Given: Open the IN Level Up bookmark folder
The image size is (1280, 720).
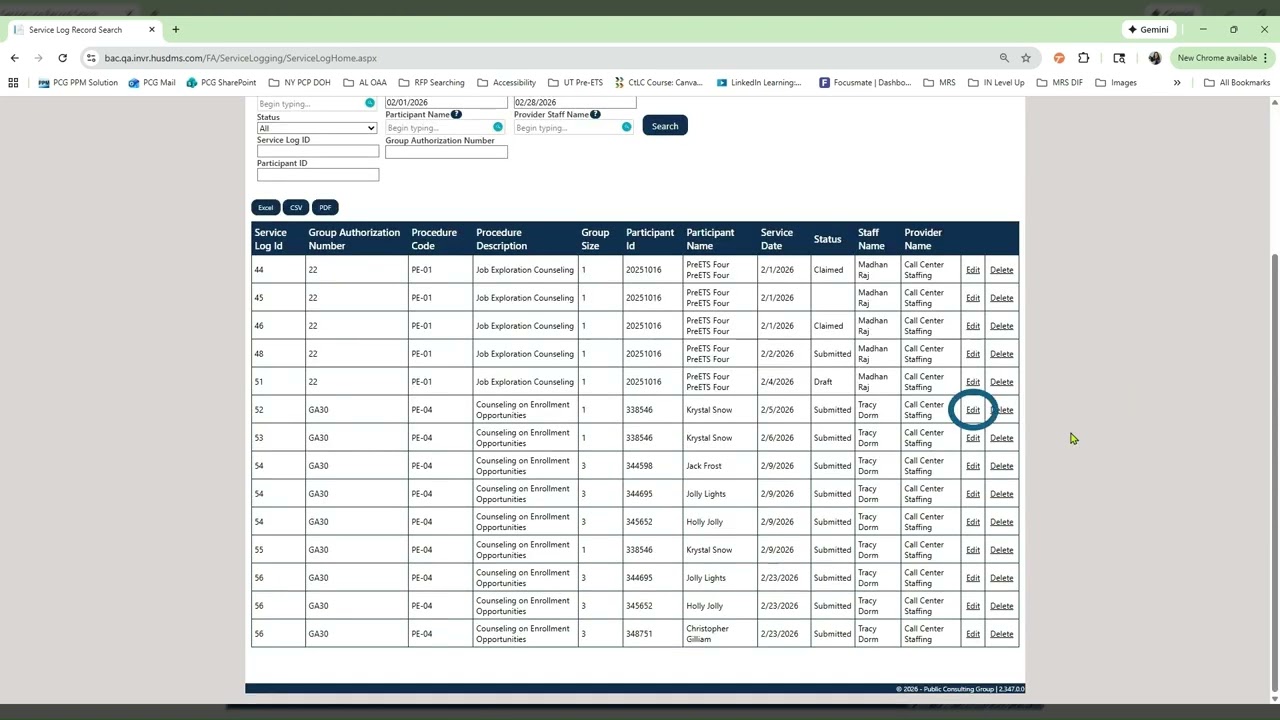Looking at the screenshot, I should (x=996, y=82).
